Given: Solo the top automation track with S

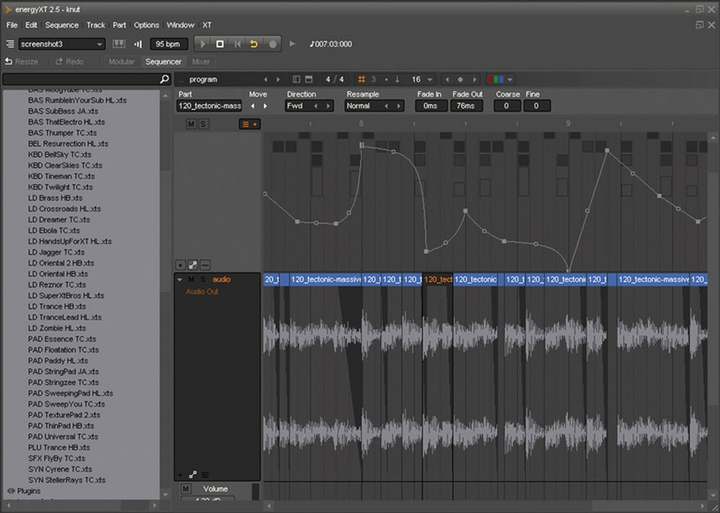Looking at the screenshot, I should pos(203,124).
